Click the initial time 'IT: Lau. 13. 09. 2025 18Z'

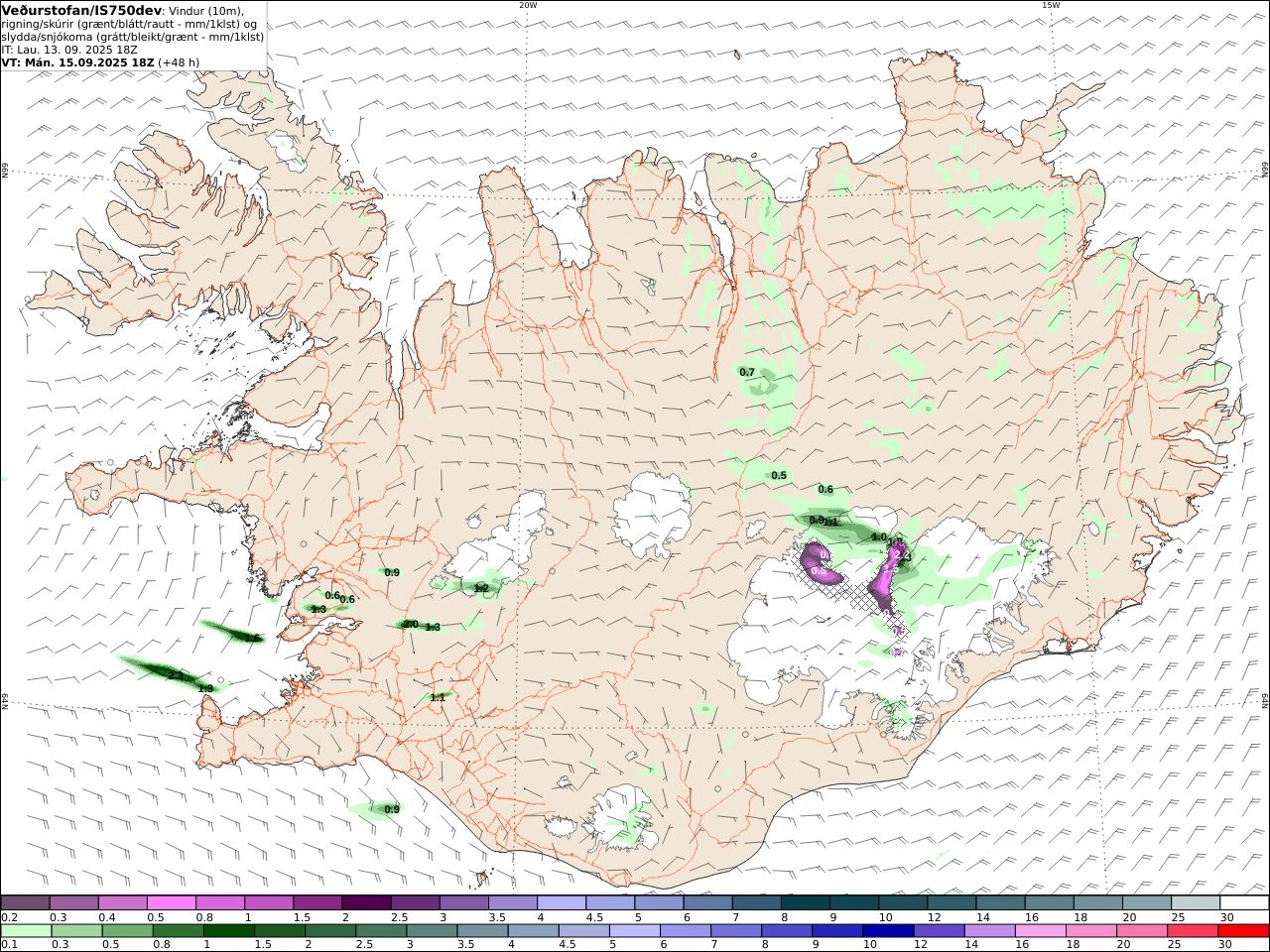(69, 49)
